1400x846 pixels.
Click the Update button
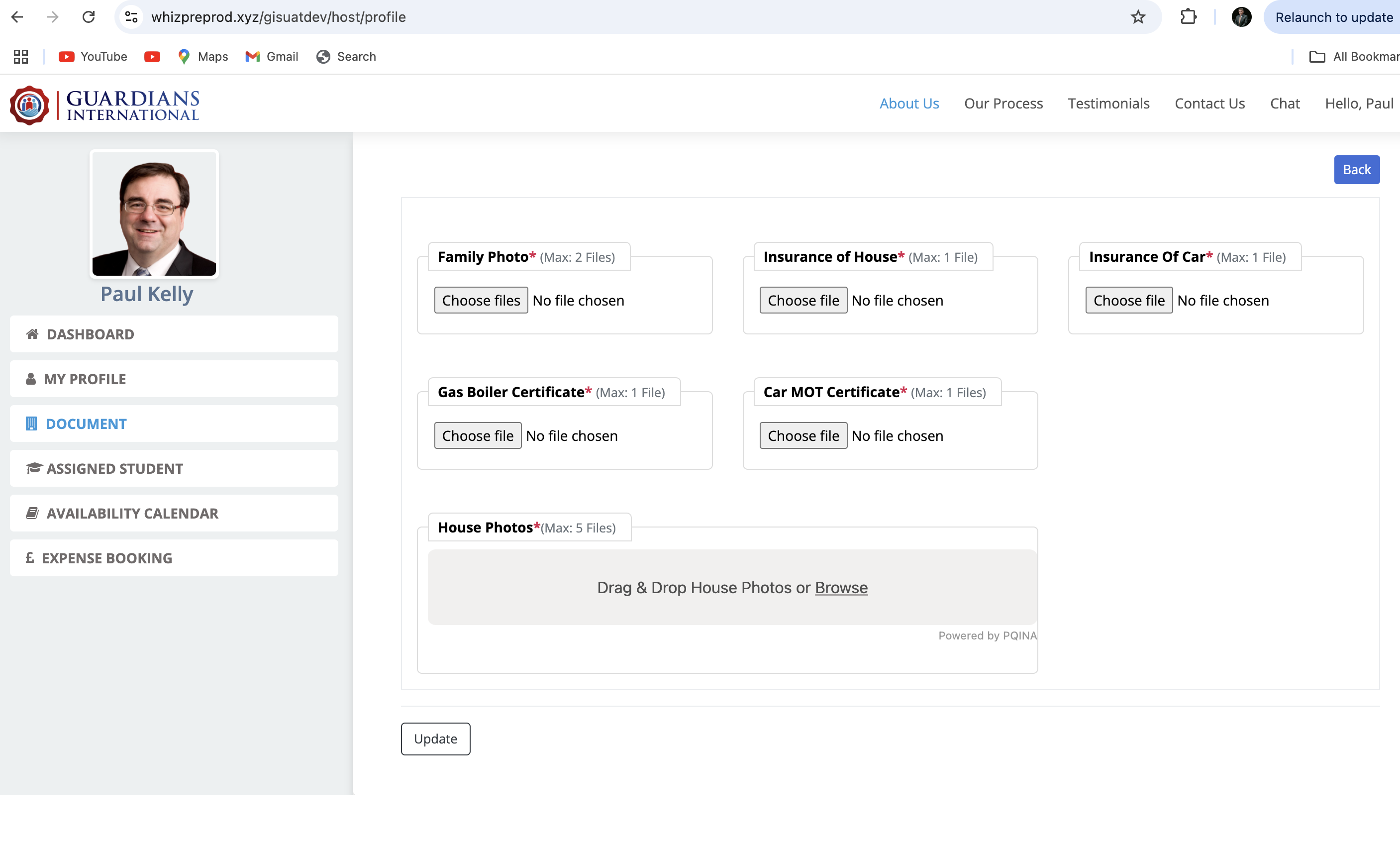click(x=435, y=739)
